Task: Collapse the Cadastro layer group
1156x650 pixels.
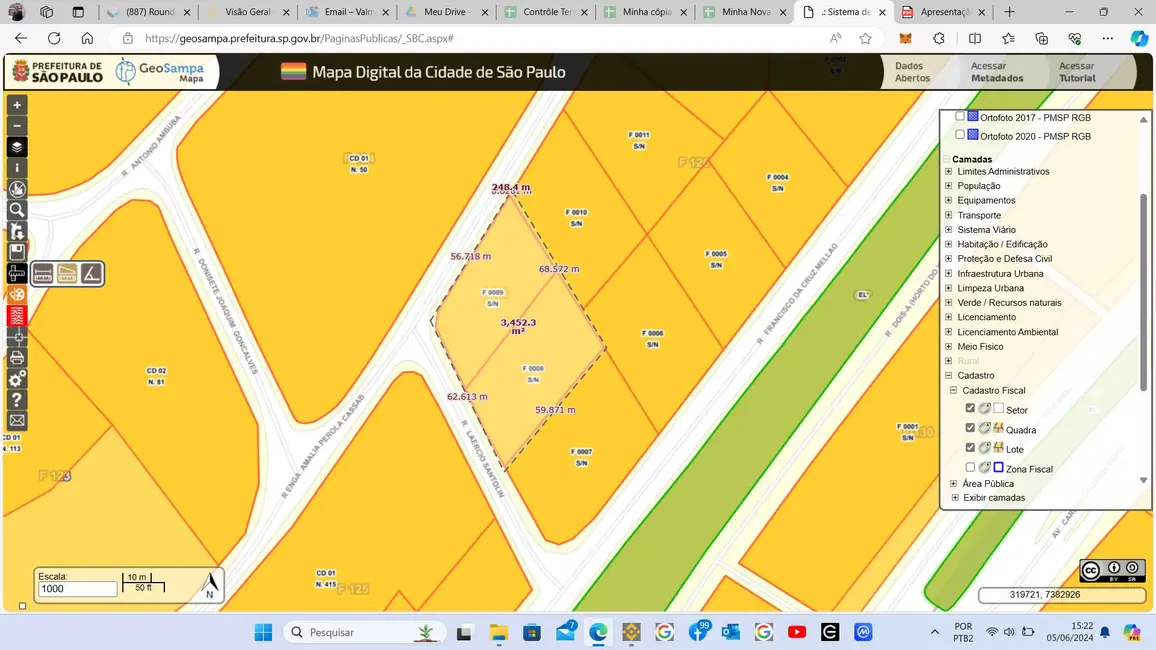Action: pyautogui.click(x=949, y=376)
